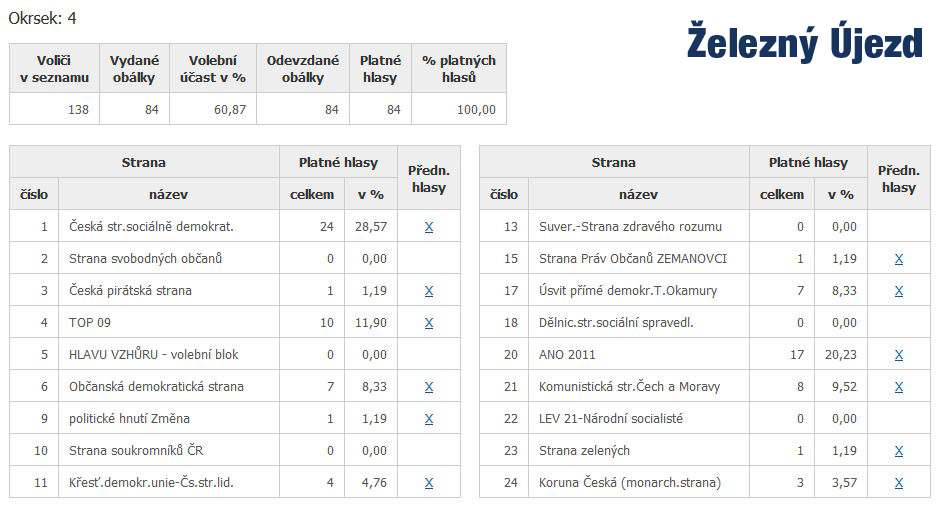
Task: Open X link for Strana zelených
Action: tap(898, 451)
